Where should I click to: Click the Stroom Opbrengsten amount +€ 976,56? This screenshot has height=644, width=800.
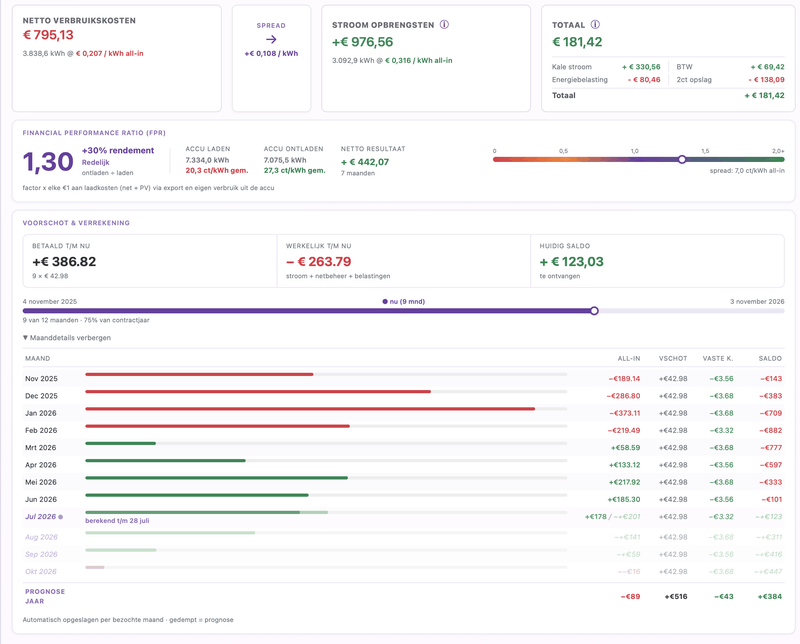[363, 42]
